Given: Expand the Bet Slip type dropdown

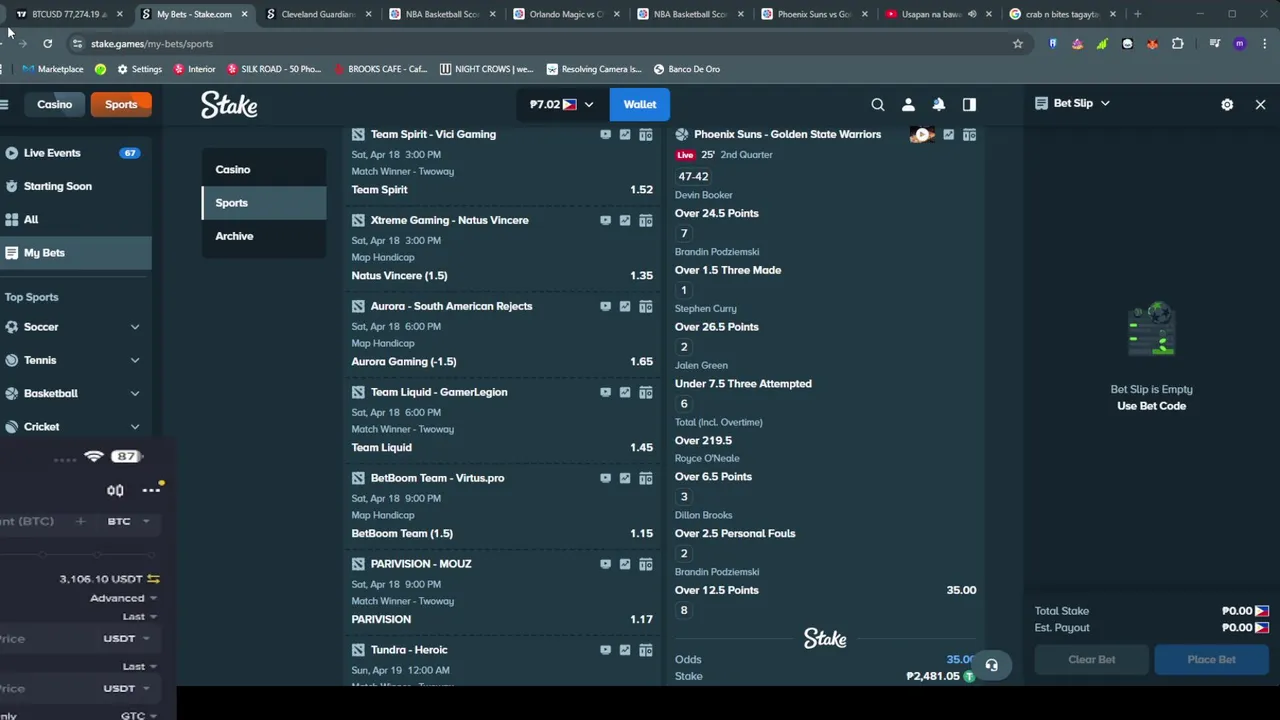Looking at the screenshot, I should point(1105,103).
